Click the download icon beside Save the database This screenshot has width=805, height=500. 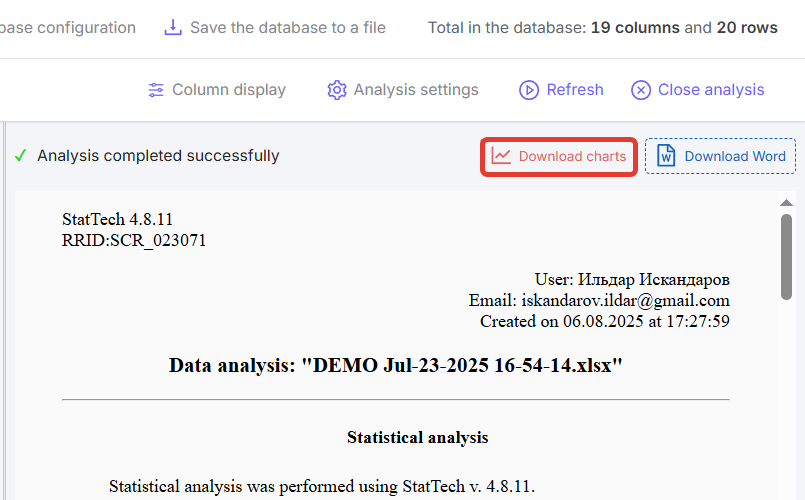173,28
